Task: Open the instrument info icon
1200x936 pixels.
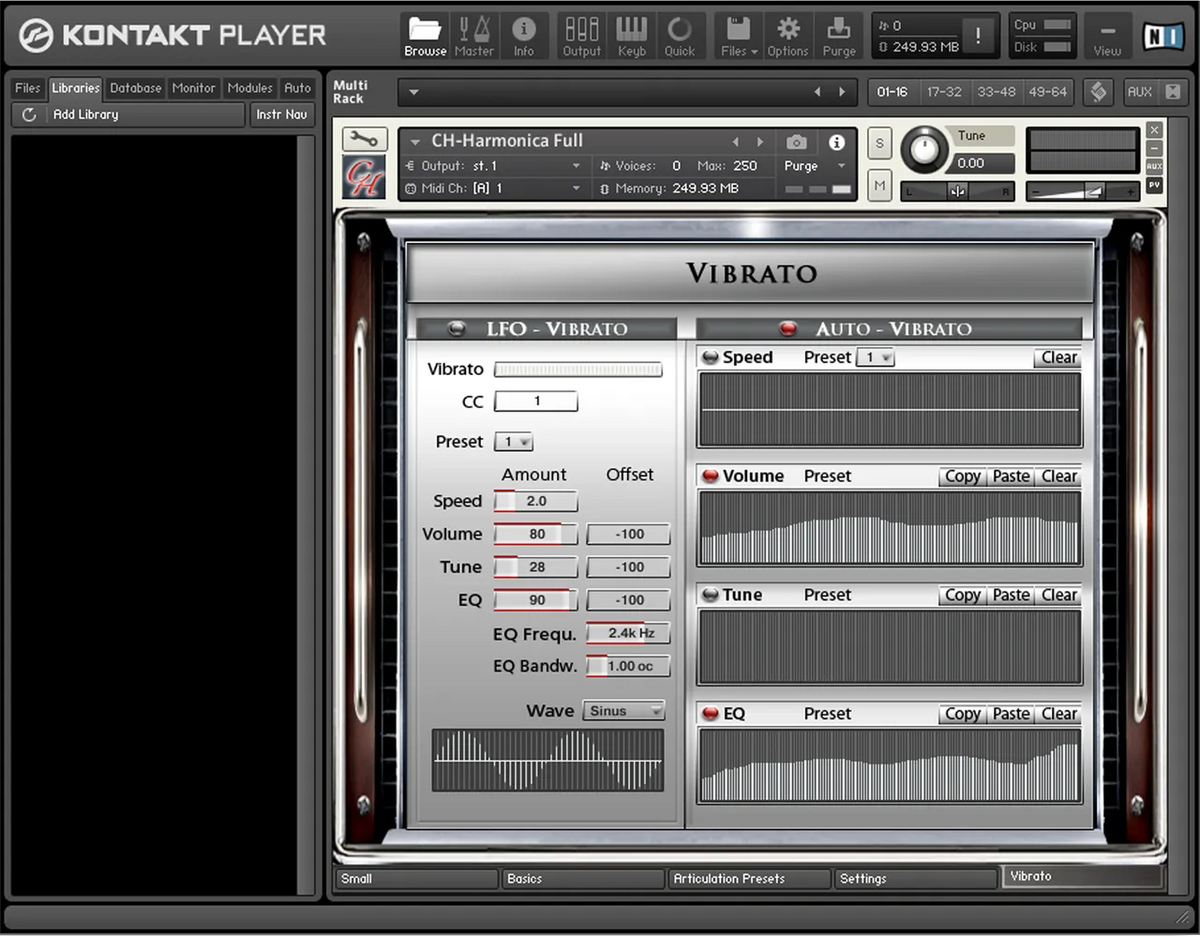Action: click(837, 142)
